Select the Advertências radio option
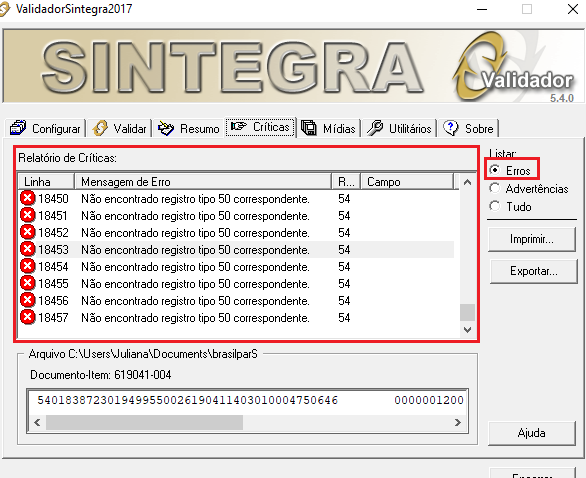 point(495,188)
